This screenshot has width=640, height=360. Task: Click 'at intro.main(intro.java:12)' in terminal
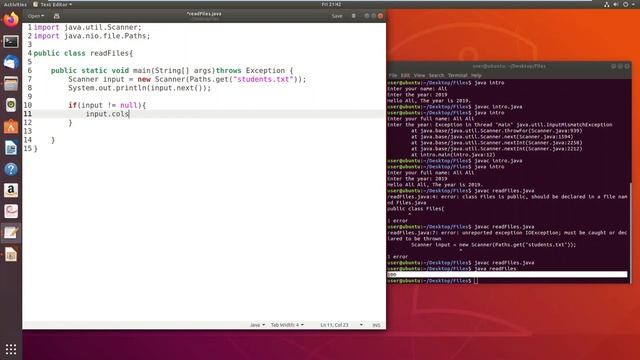tap(453, 155)
